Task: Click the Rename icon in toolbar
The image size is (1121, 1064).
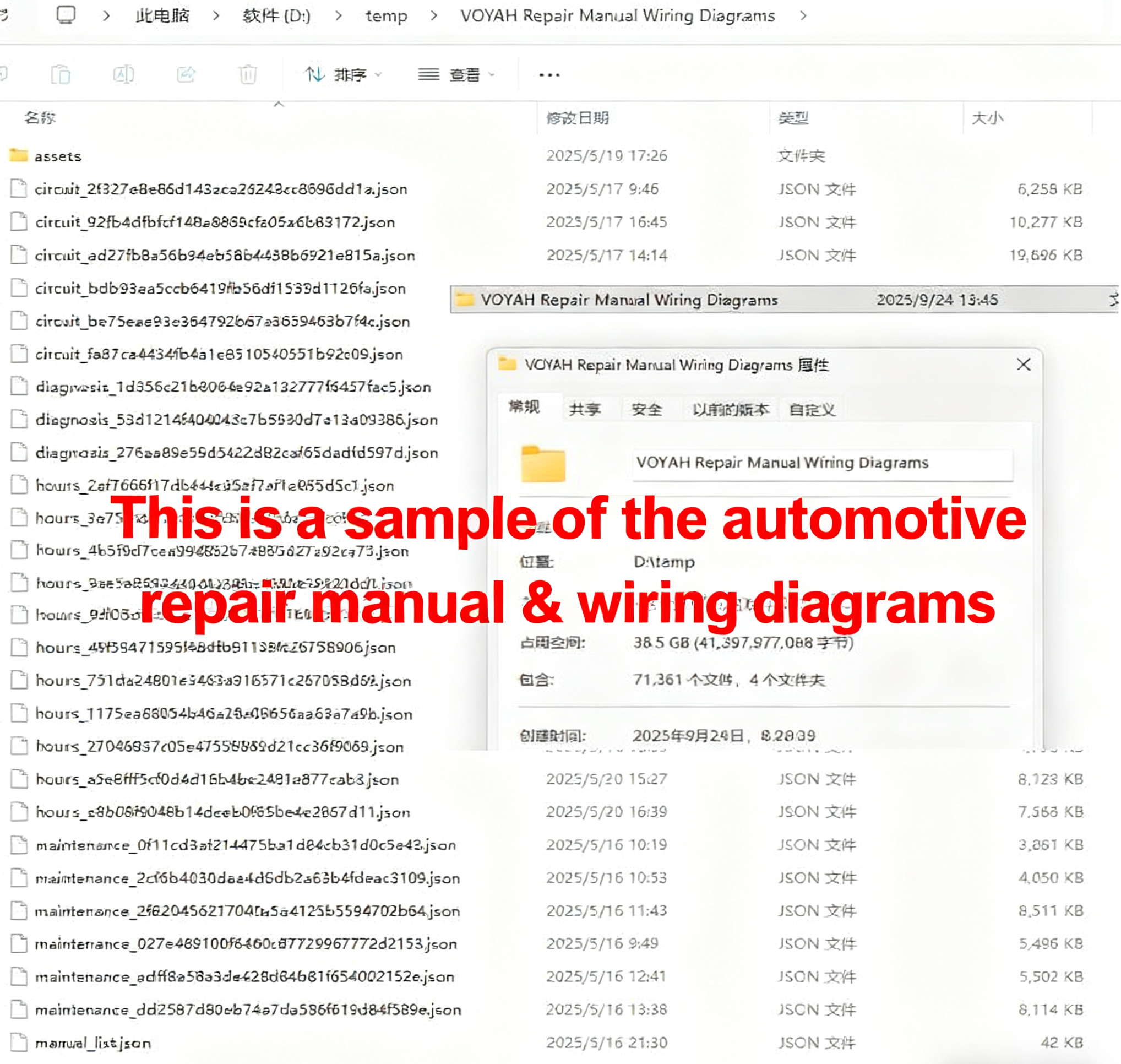Action: (x=124, y=74)
